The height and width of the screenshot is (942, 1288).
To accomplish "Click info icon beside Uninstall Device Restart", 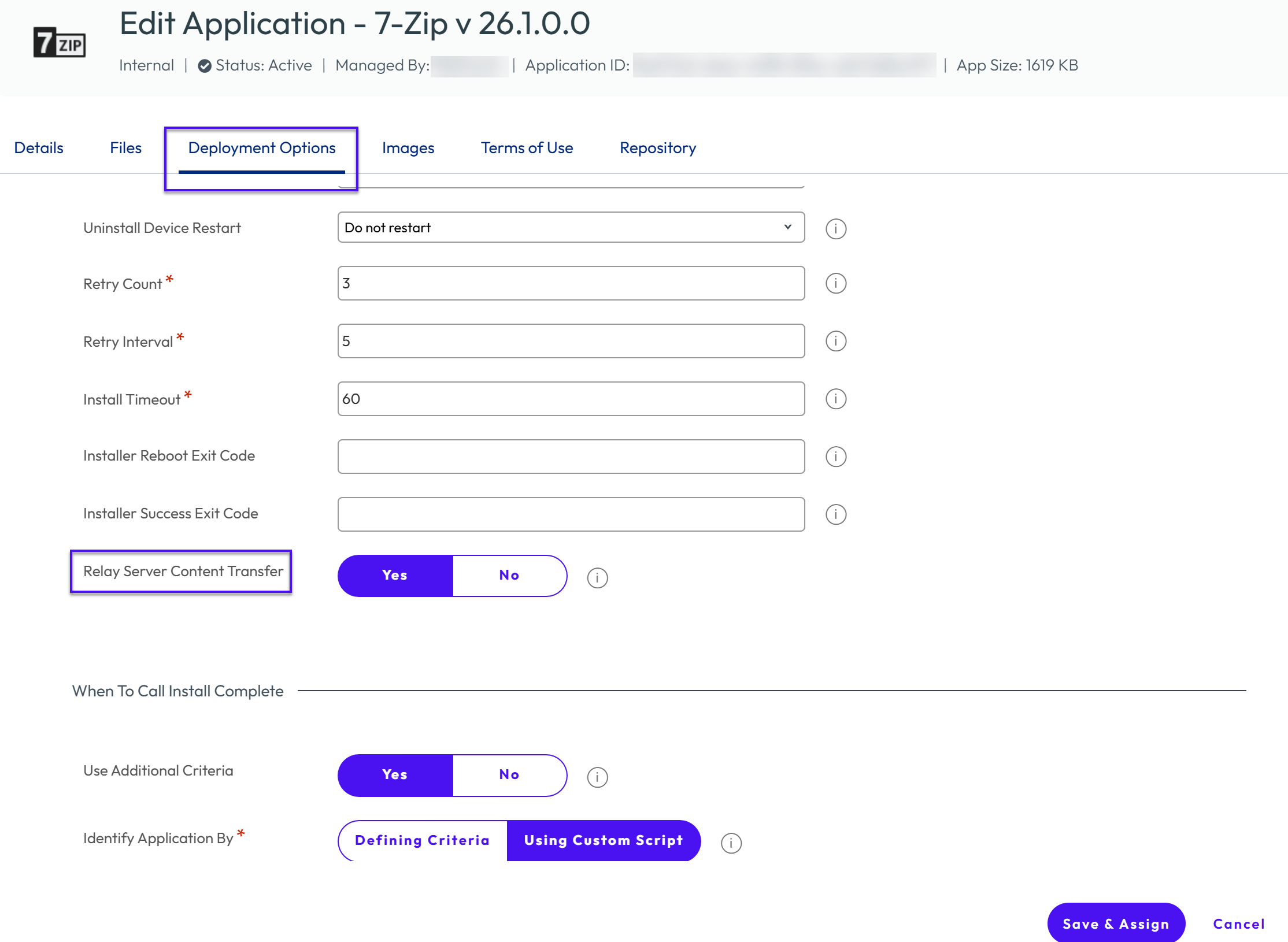I will 836,229.
